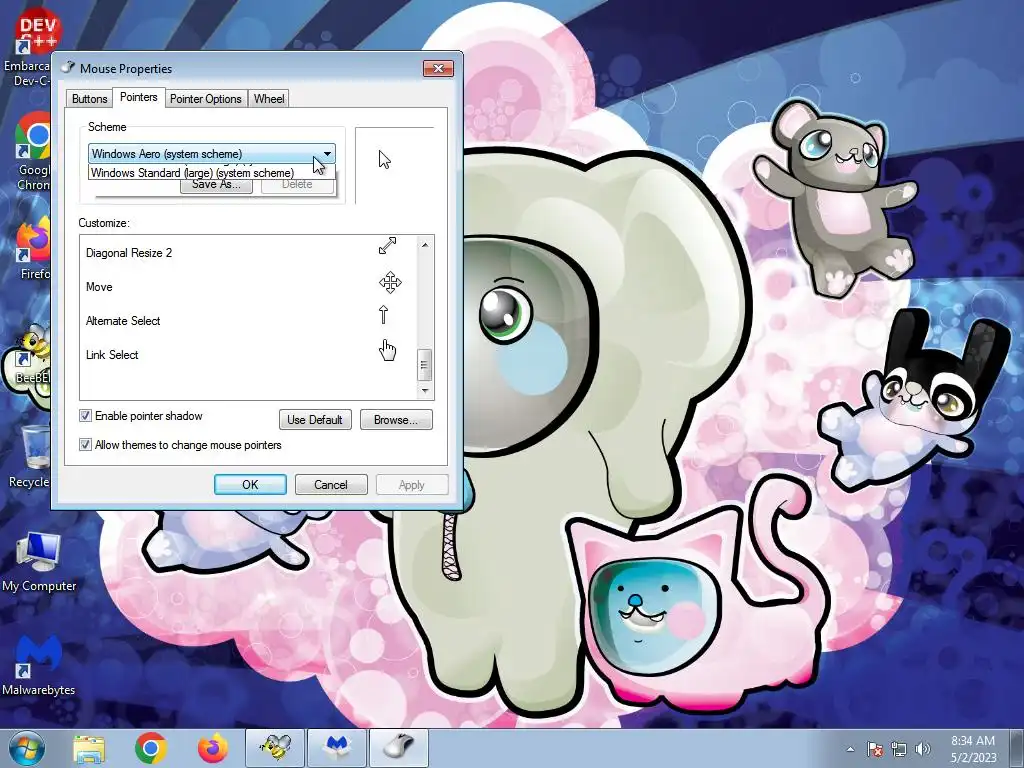Launch Firefox from the taskbar
Viewport: 1024px width, 768px height.
pyautogui.click(x=213, y=748)
